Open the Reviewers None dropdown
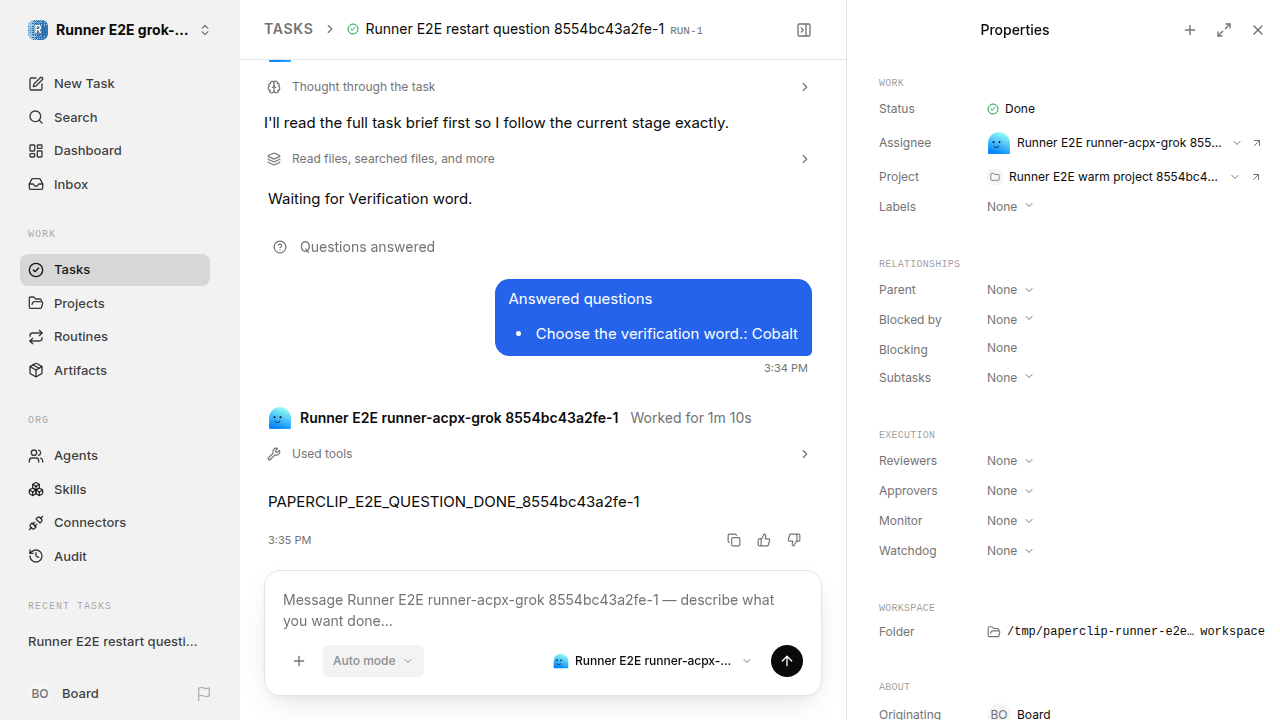This screenshot has height=720, width=1280. click(1010, 461)
